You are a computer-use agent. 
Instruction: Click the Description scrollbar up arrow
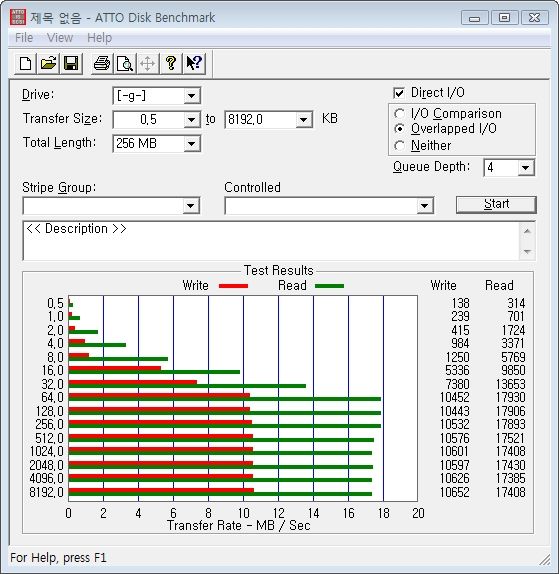[528, 231]
